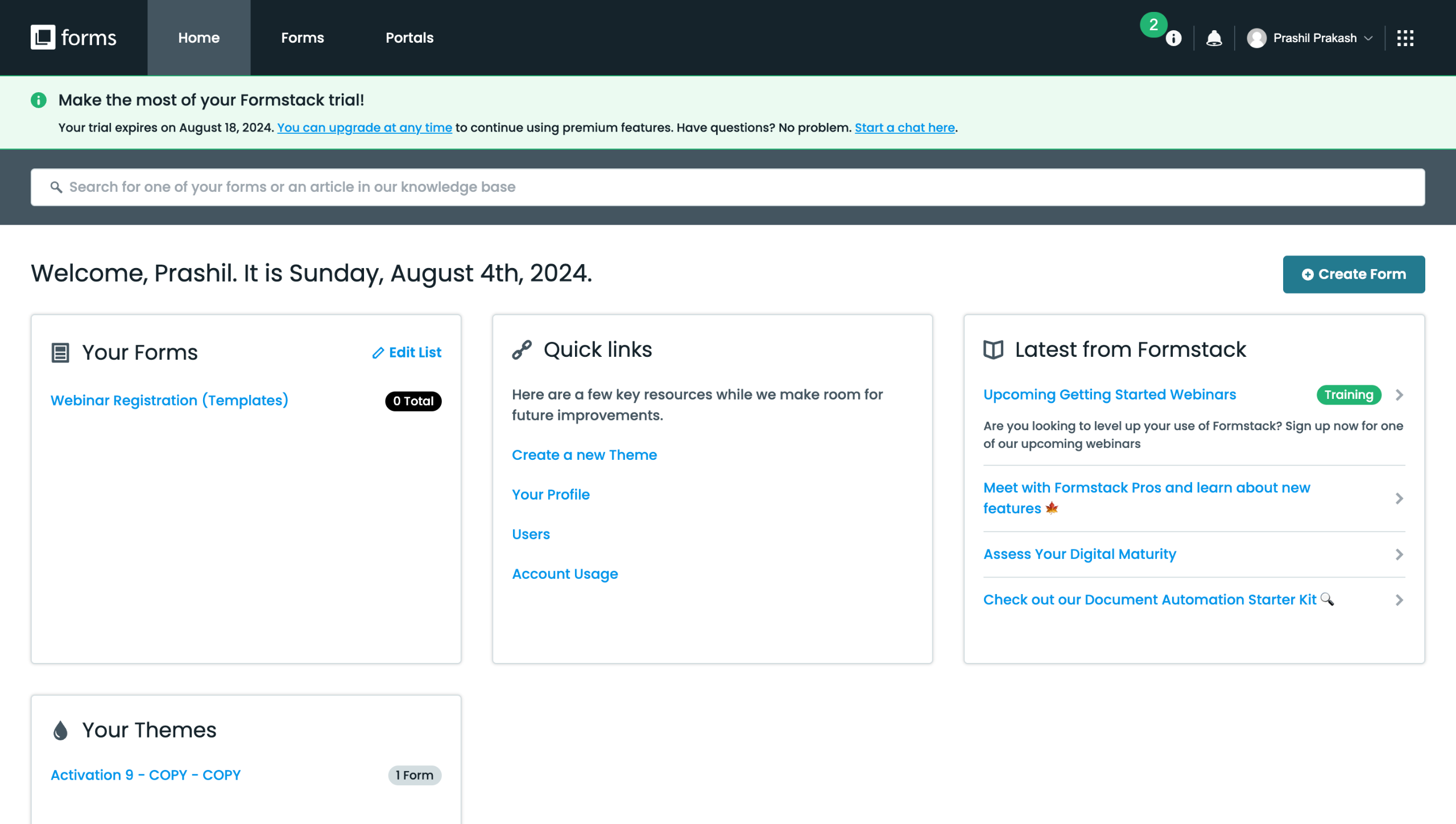The image size is (1456, 824).
Task: Open the apps grid launcher
Action: (1405, 38)
